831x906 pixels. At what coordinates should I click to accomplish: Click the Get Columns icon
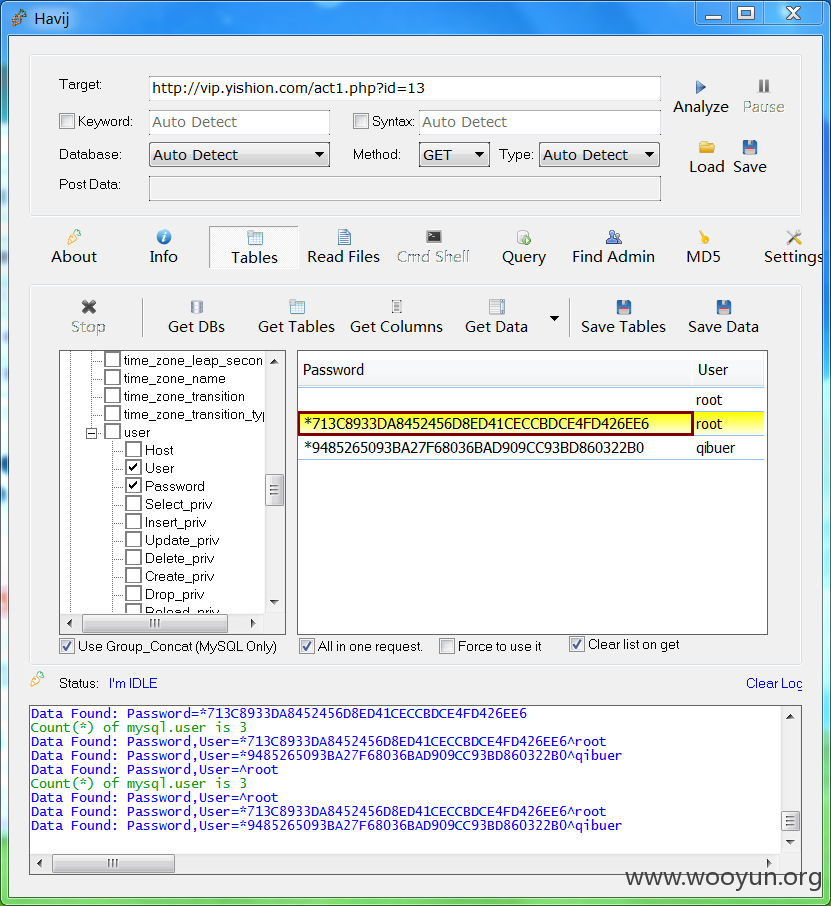tap(396, 307)
